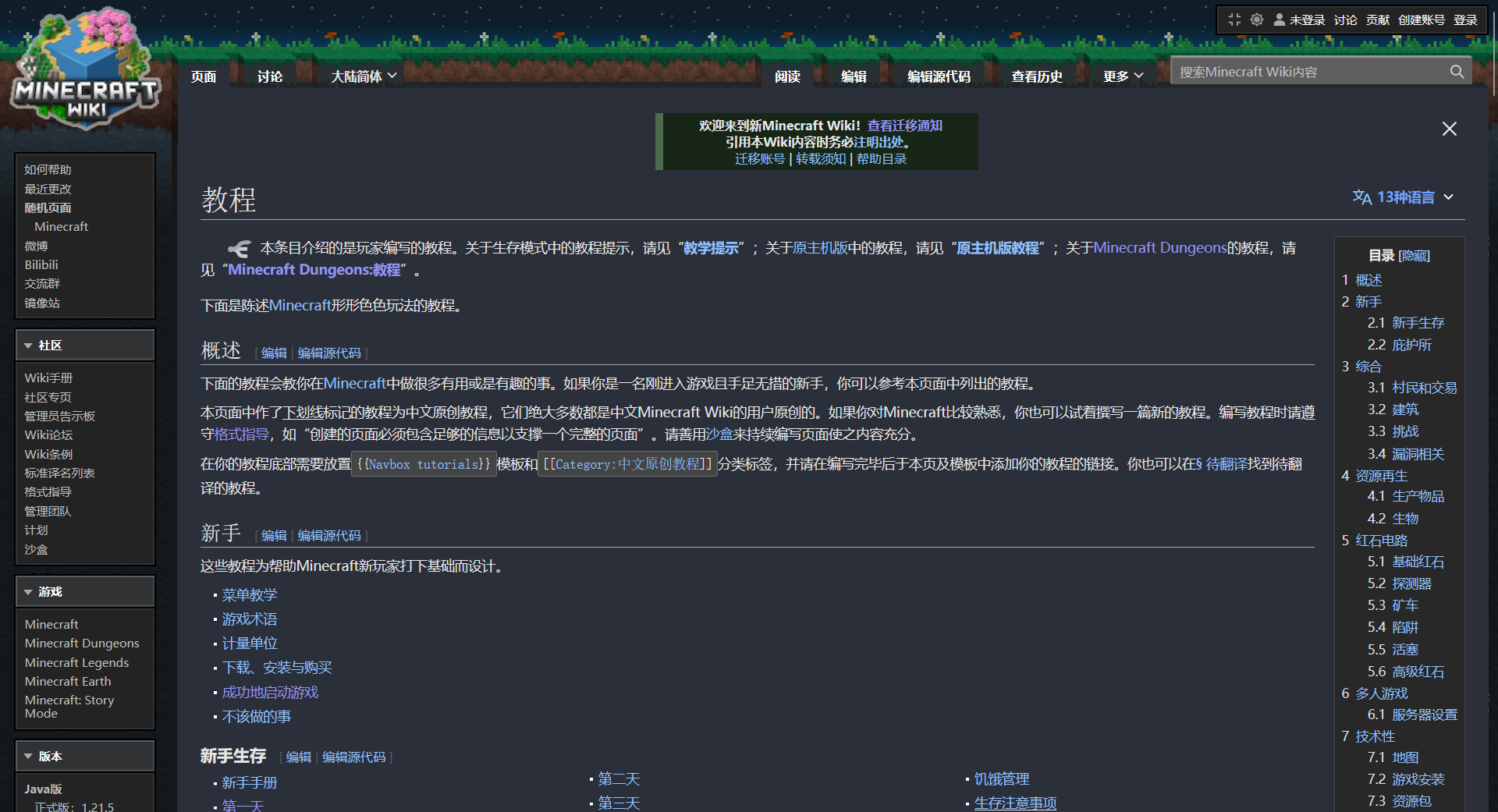Open the 第二天 tutorial
The width and height of the screenshot is (1498, 812).
(619, 779)
